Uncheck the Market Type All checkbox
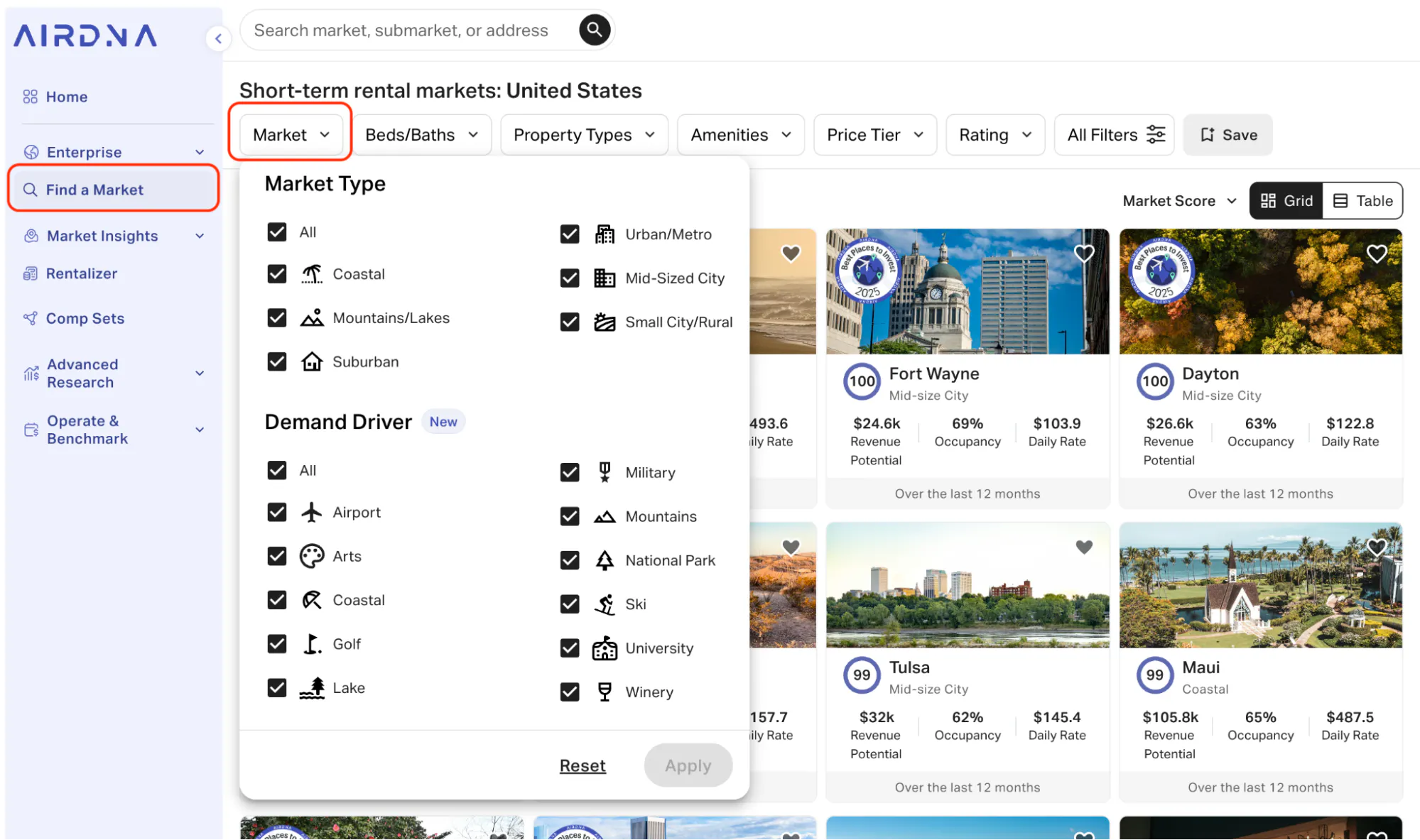Screen dimensions: 1420x840 pos(276,232)
